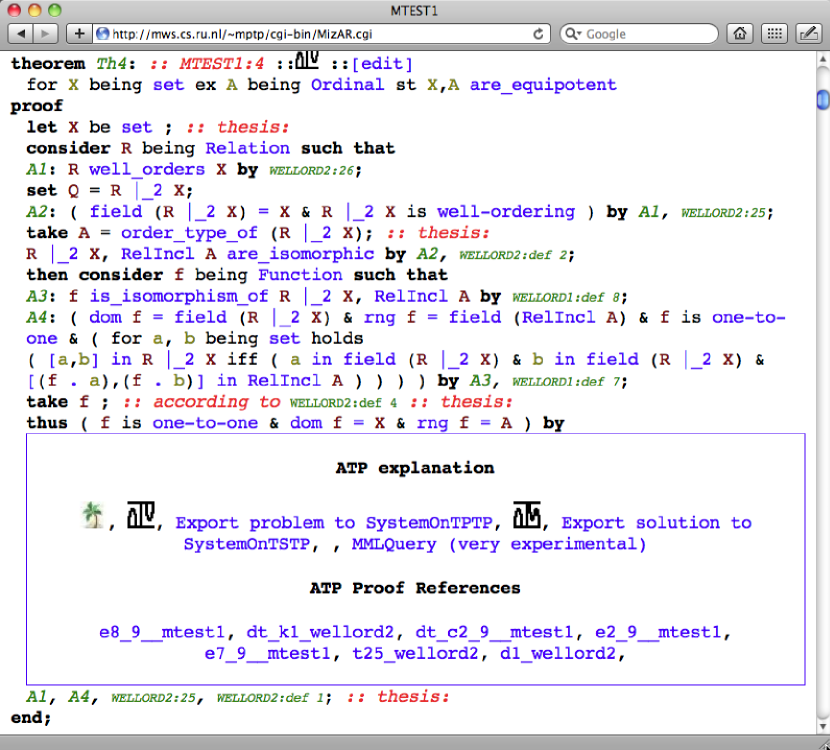830x750 pixels.
Task: Click the palm tree icon in ATP explanation
Action: (x=93, y=515)
